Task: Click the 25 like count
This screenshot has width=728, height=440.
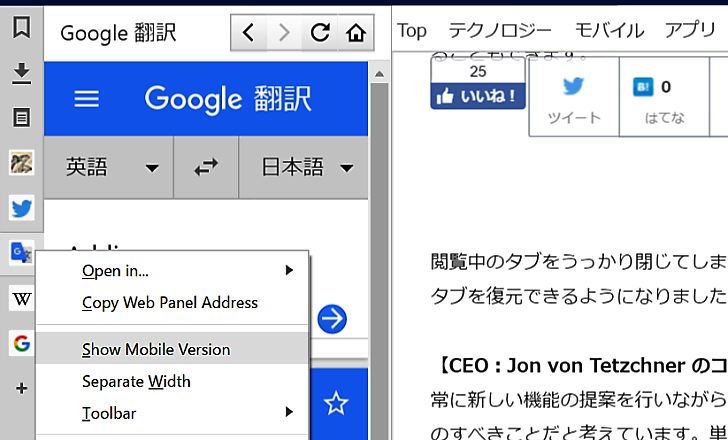Action: point(478,71)
